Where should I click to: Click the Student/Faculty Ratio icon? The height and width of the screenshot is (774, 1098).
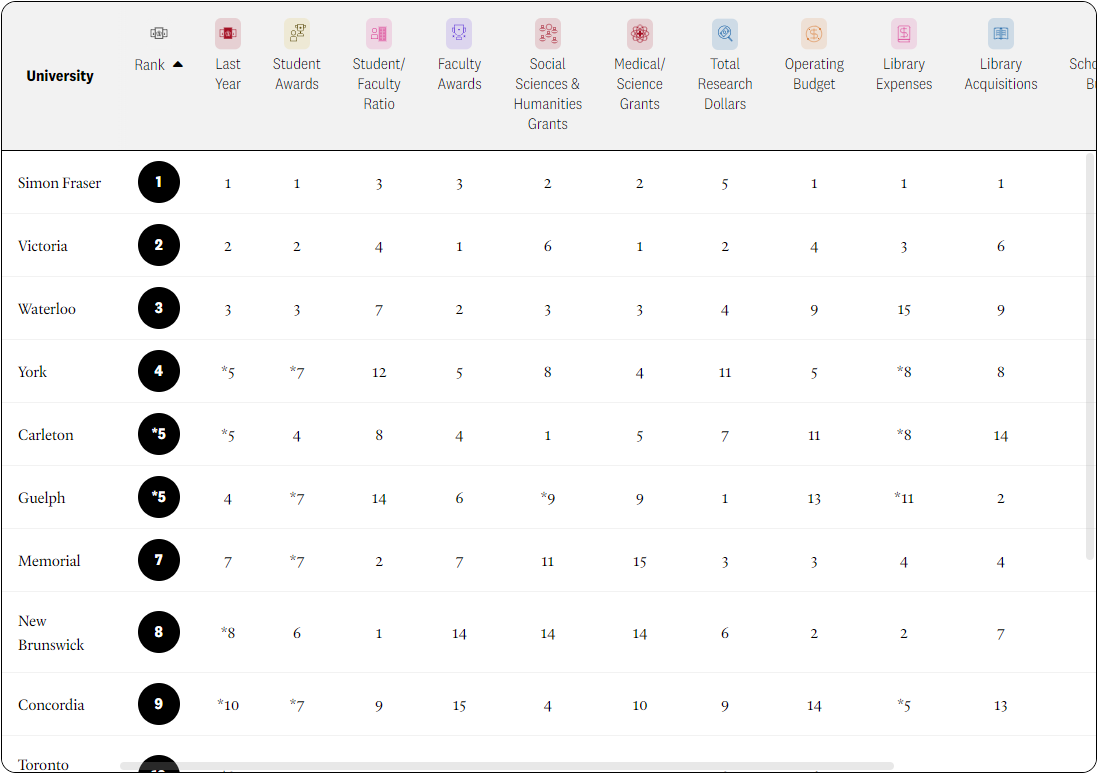[x=379, y=33]
